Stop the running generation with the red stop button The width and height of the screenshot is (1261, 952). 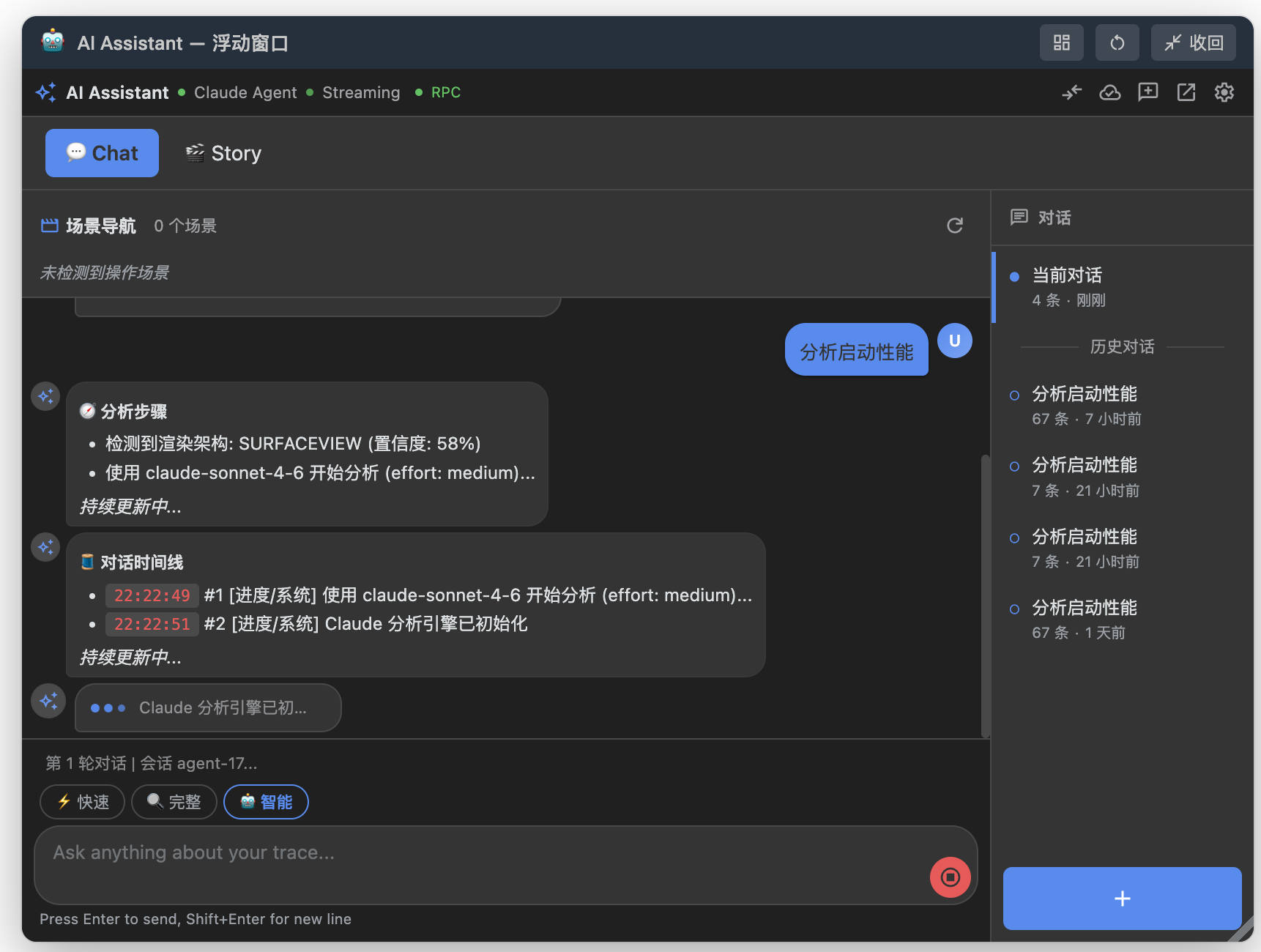click(x=949, y=877)
